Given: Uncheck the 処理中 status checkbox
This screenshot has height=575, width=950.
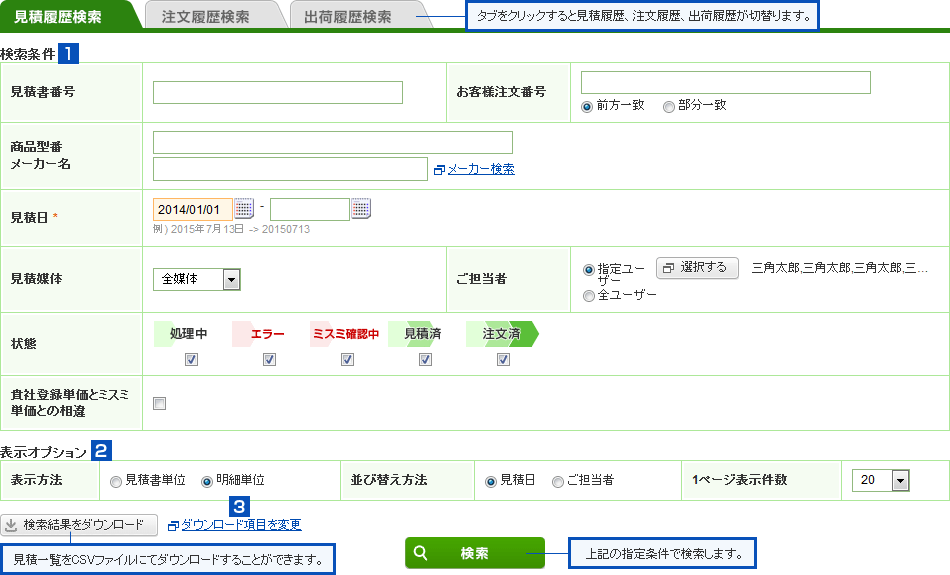Looking at the screenshot, I should pyautogui.click(x=191, y=360).
